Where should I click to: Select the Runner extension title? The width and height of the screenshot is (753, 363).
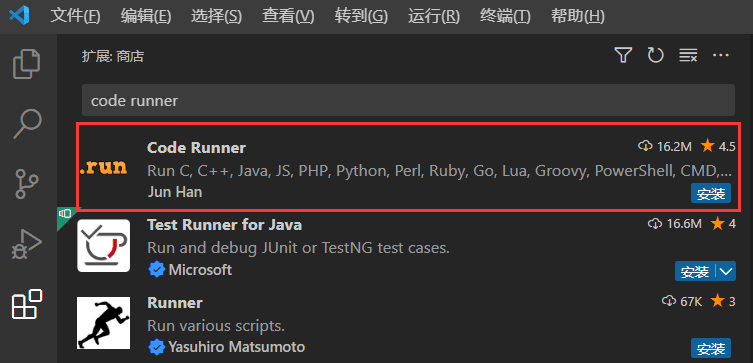point(175,302)
